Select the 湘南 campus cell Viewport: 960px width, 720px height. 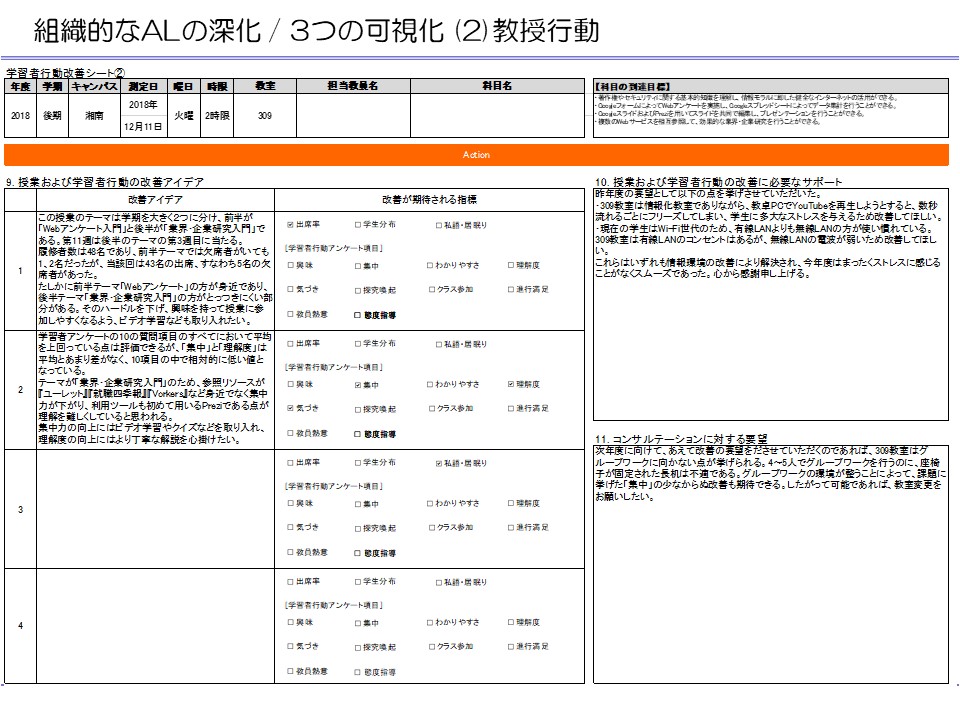click(x=94, y=115)
